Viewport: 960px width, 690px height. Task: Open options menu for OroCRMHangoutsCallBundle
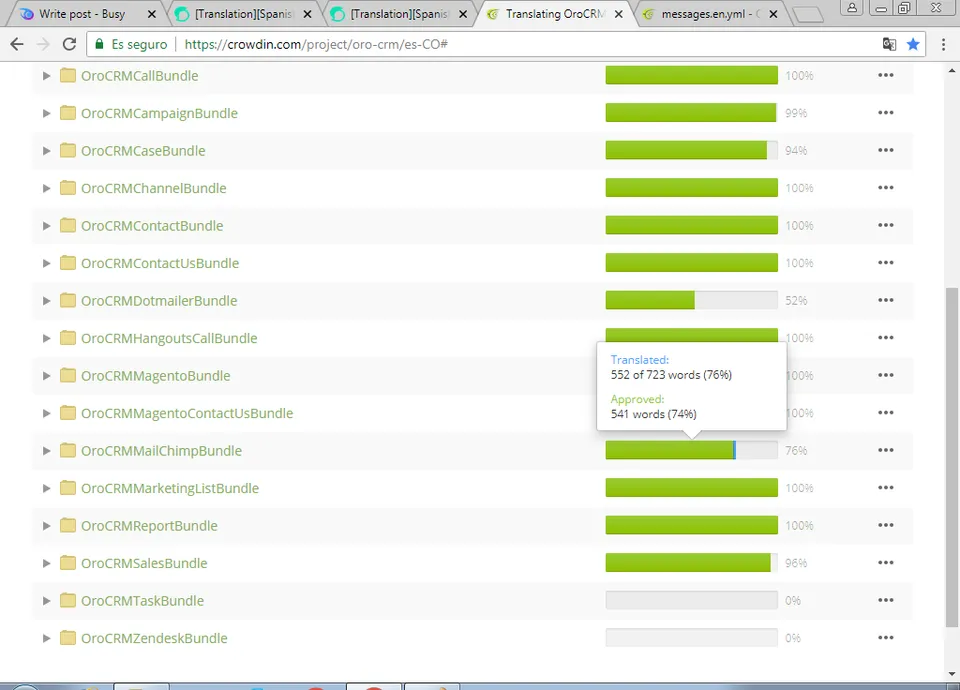[885, 337]
